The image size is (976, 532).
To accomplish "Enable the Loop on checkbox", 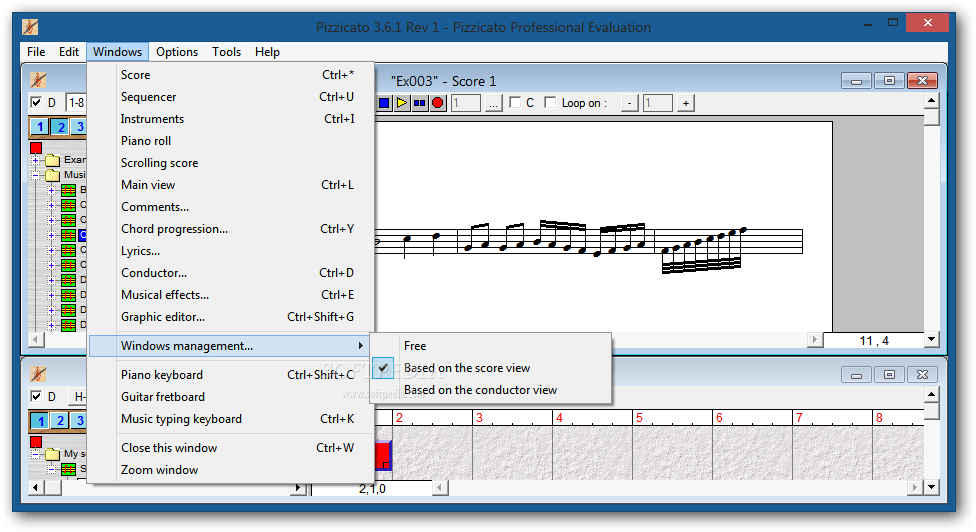I will (550, 103).
